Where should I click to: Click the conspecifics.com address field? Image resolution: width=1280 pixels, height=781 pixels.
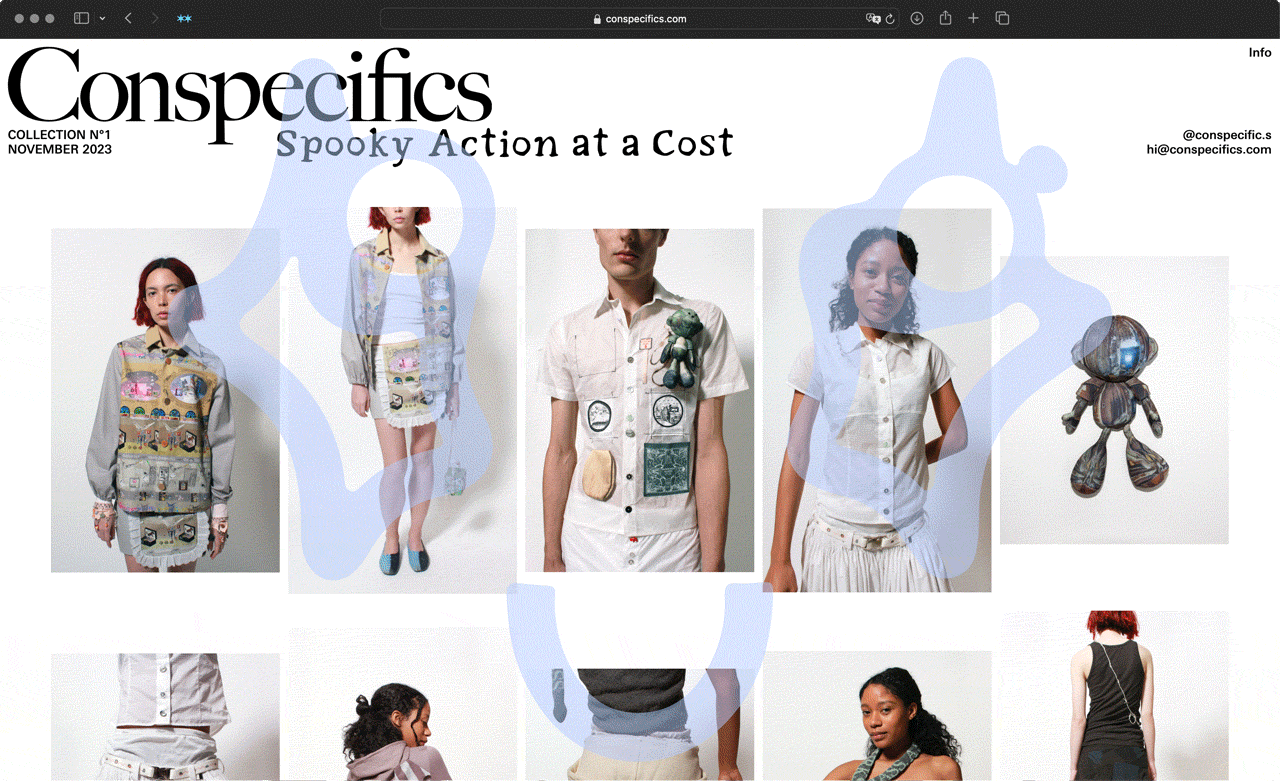640,18
